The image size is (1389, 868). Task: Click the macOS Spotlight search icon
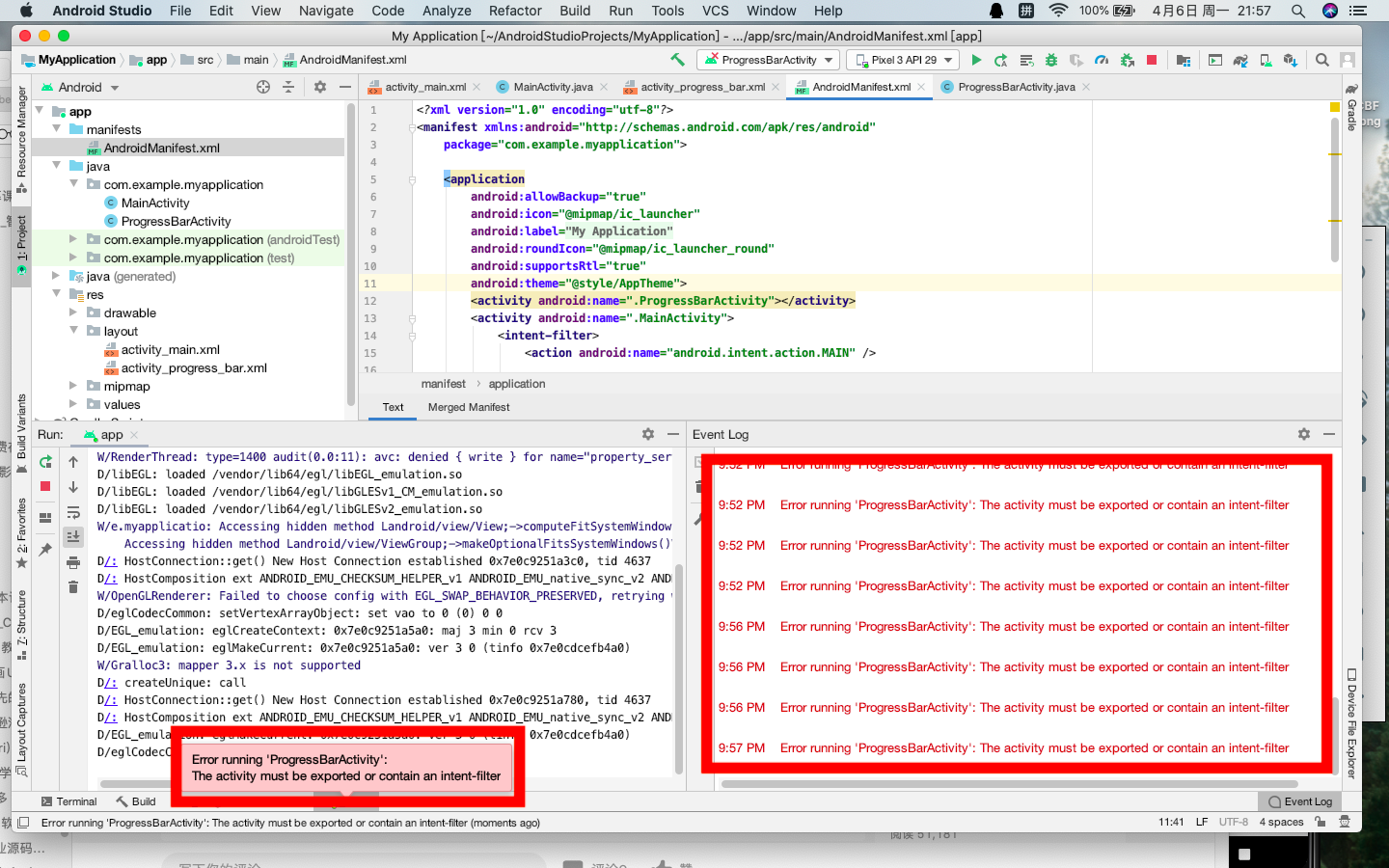pyautogui.click(x=1298, y=11)
